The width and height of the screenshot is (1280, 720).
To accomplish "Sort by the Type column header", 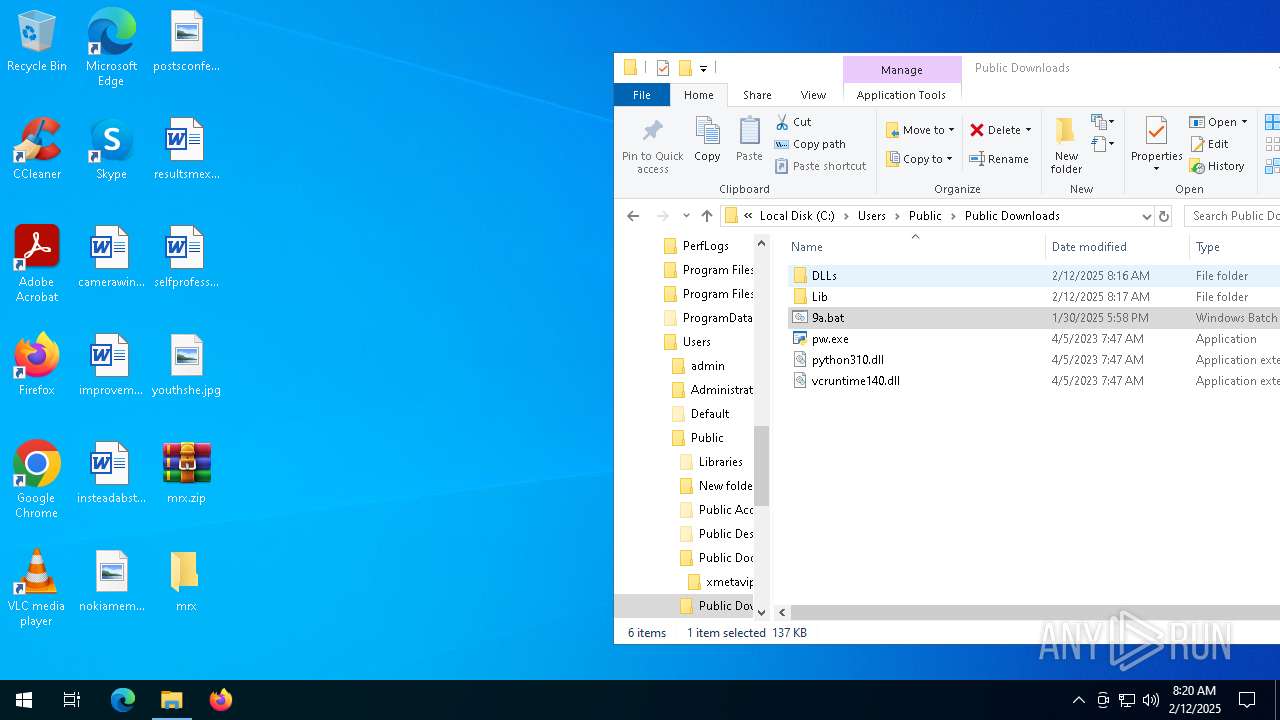I will 1235,247.
